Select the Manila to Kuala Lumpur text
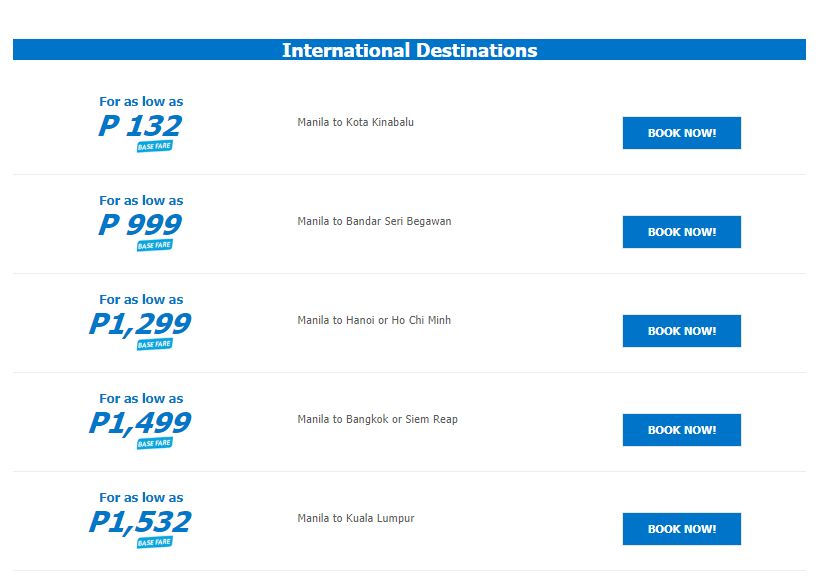 click(x=356, y=518)
